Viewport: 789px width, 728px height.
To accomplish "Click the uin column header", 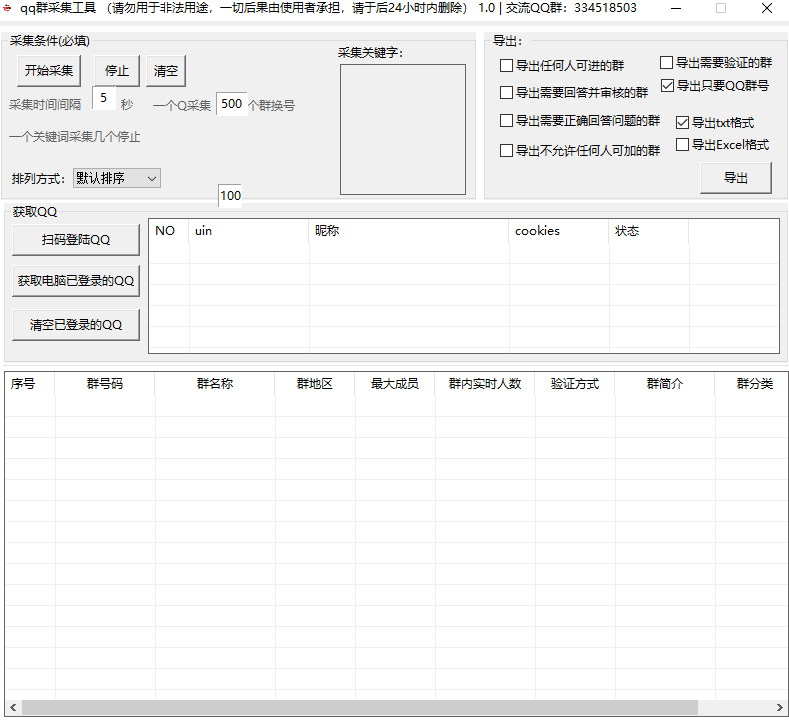I will pyautogui.click(x=249, y=231).
